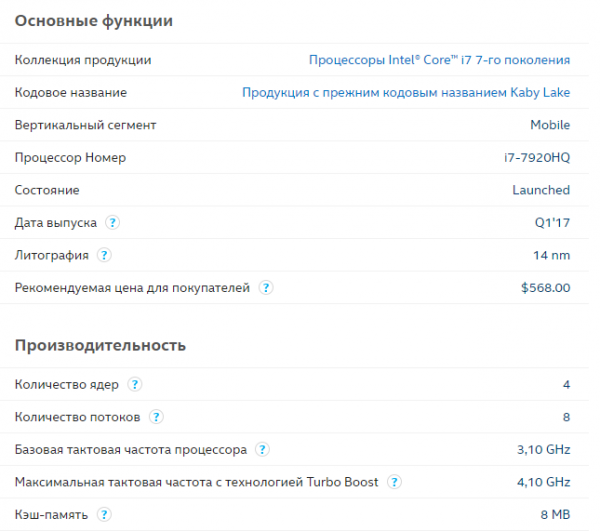Select the i7-7920HQ processor number value
This screenshot has width=600, height=531.
(537, 158)
